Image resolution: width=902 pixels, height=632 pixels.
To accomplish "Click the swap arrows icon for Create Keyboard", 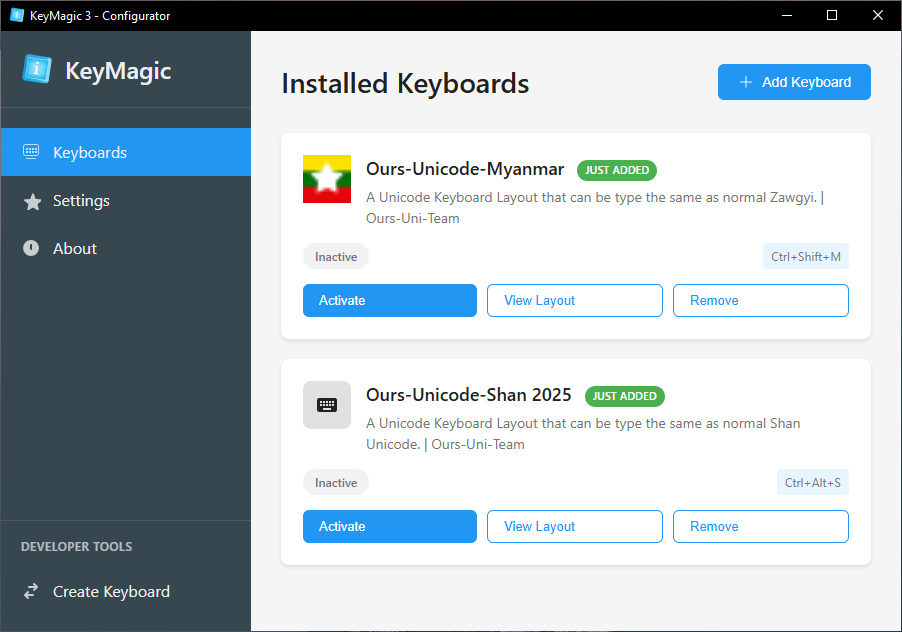I will tap(31, 591).
